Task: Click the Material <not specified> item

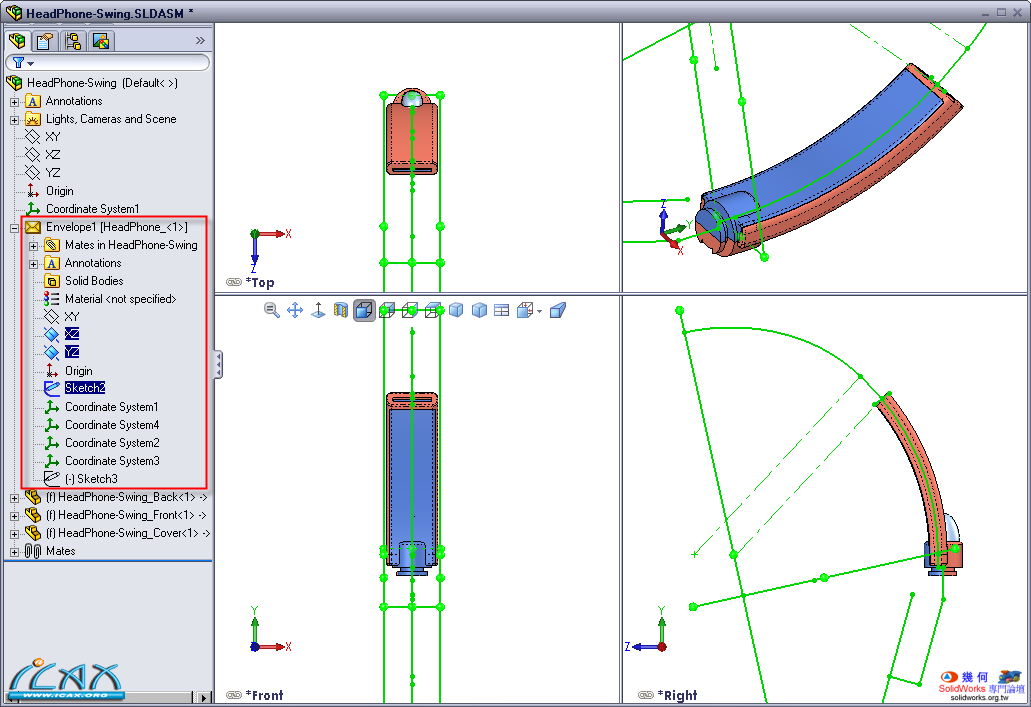Action: (x=120, y=299)
